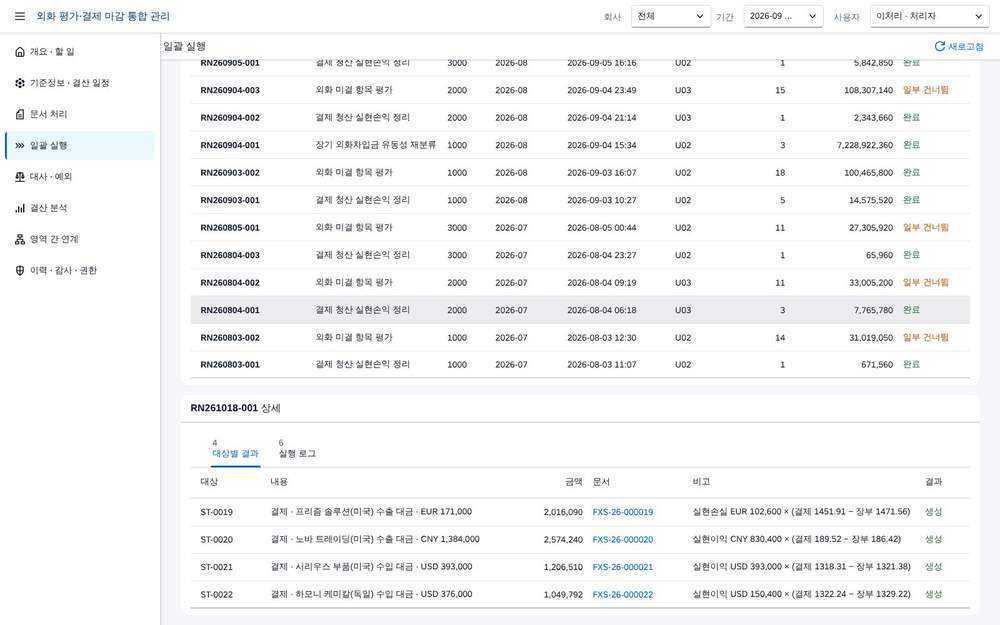Select run row RN260805-001

click(x=580, y=227)
